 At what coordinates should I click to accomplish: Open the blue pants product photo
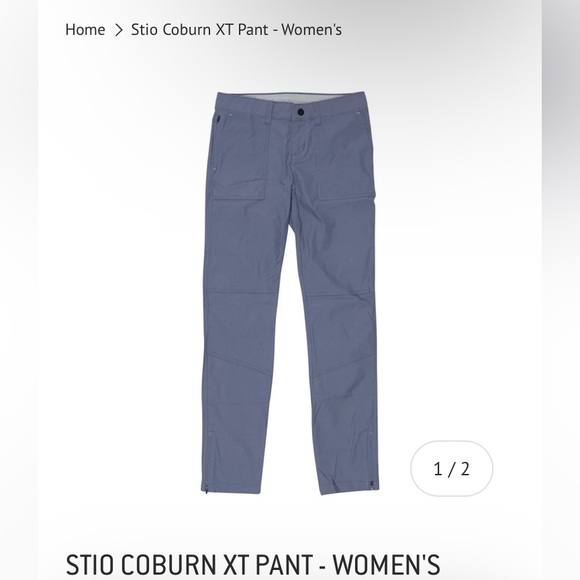291,293
